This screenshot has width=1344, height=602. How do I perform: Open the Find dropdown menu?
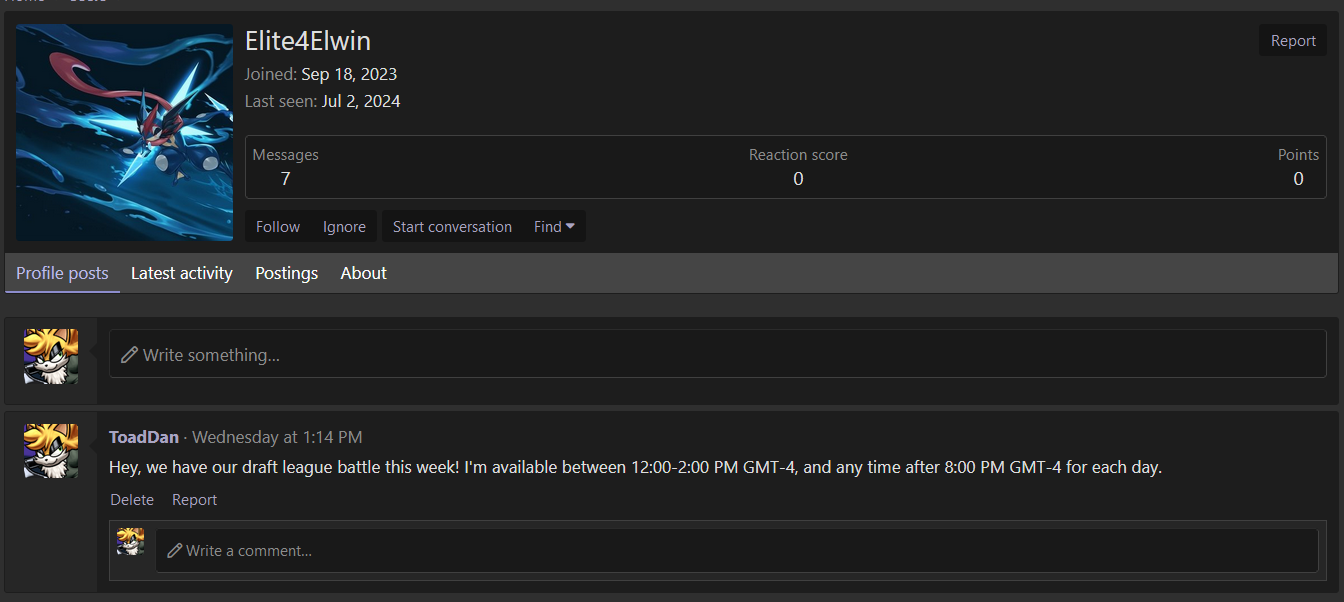pos(553,226)
